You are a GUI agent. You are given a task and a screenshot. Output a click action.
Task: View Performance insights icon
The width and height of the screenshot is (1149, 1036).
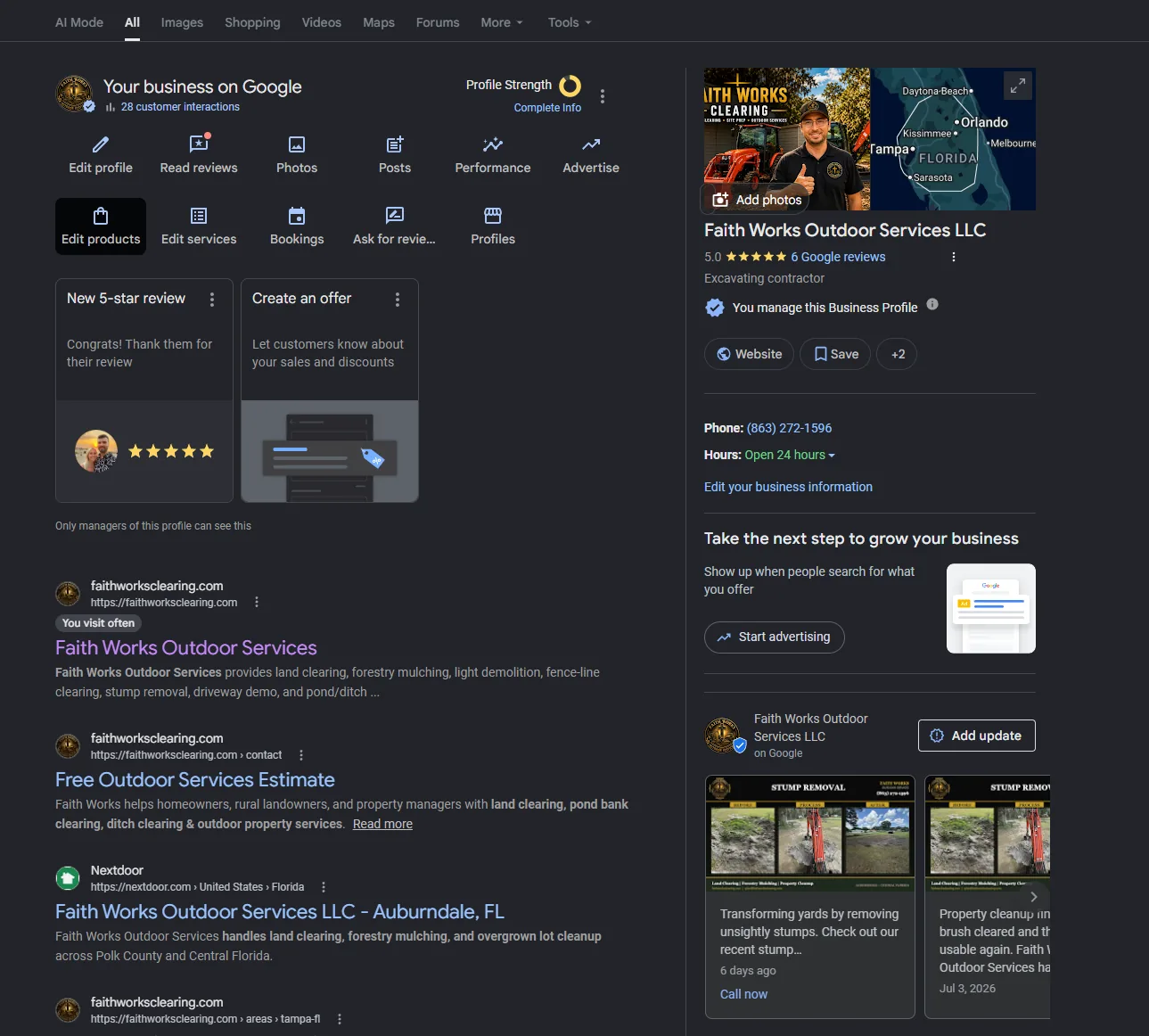click(493, 144)
